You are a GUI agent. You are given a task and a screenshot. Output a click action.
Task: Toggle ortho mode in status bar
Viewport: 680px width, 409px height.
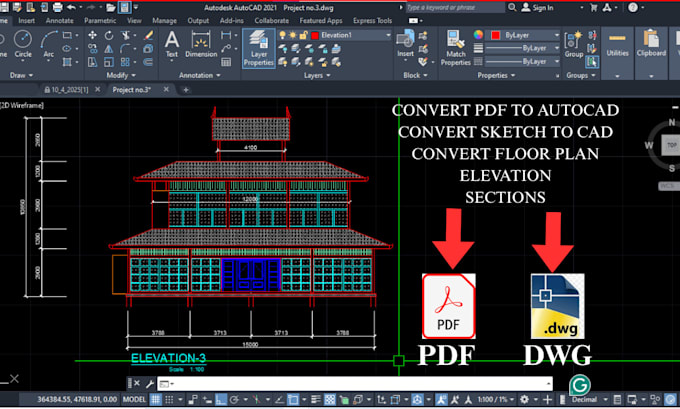coord(221,399)
